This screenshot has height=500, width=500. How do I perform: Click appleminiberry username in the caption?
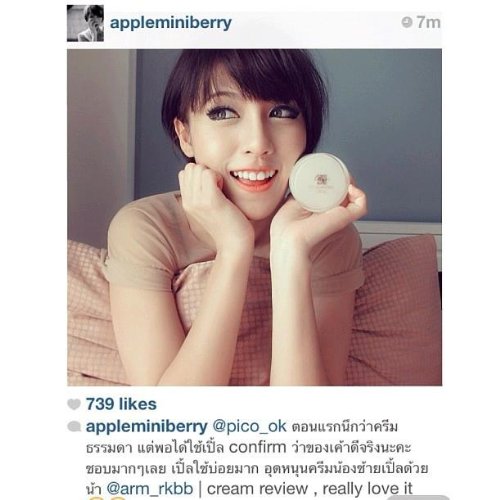pyautogui.click(x=147, y=427)
